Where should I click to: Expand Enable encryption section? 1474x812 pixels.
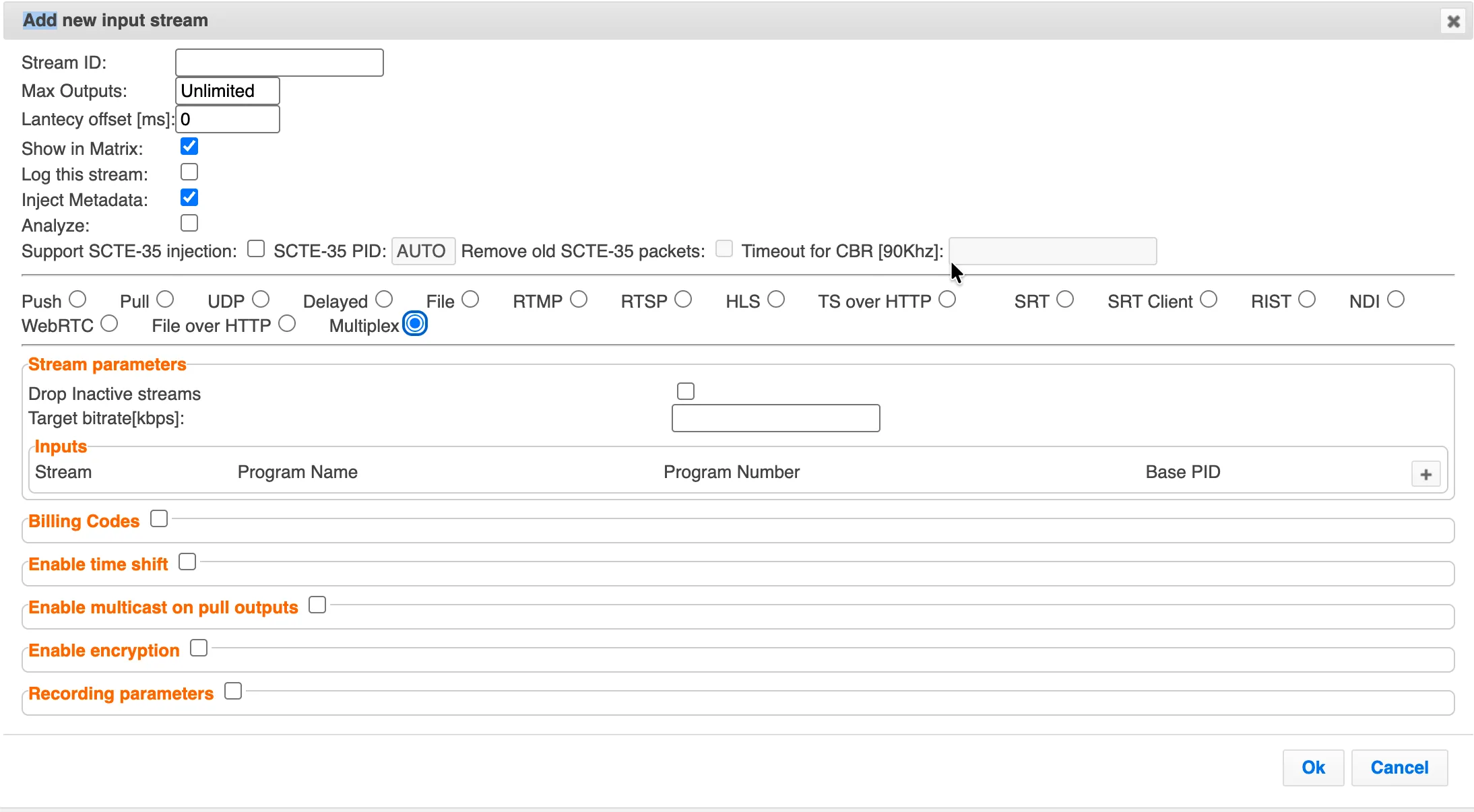click(199, 648)
